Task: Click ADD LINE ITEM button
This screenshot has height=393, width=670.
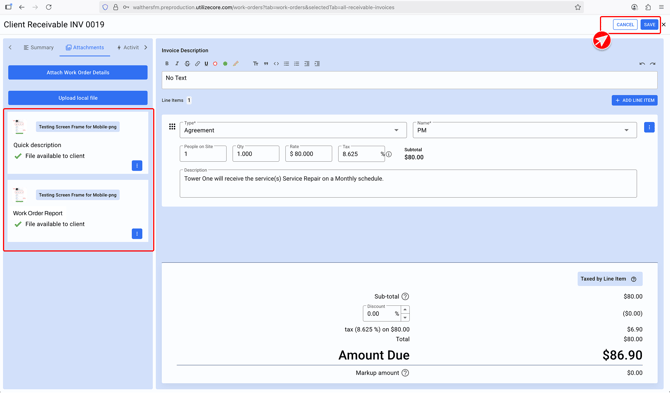Action: [x=635, y=100]
